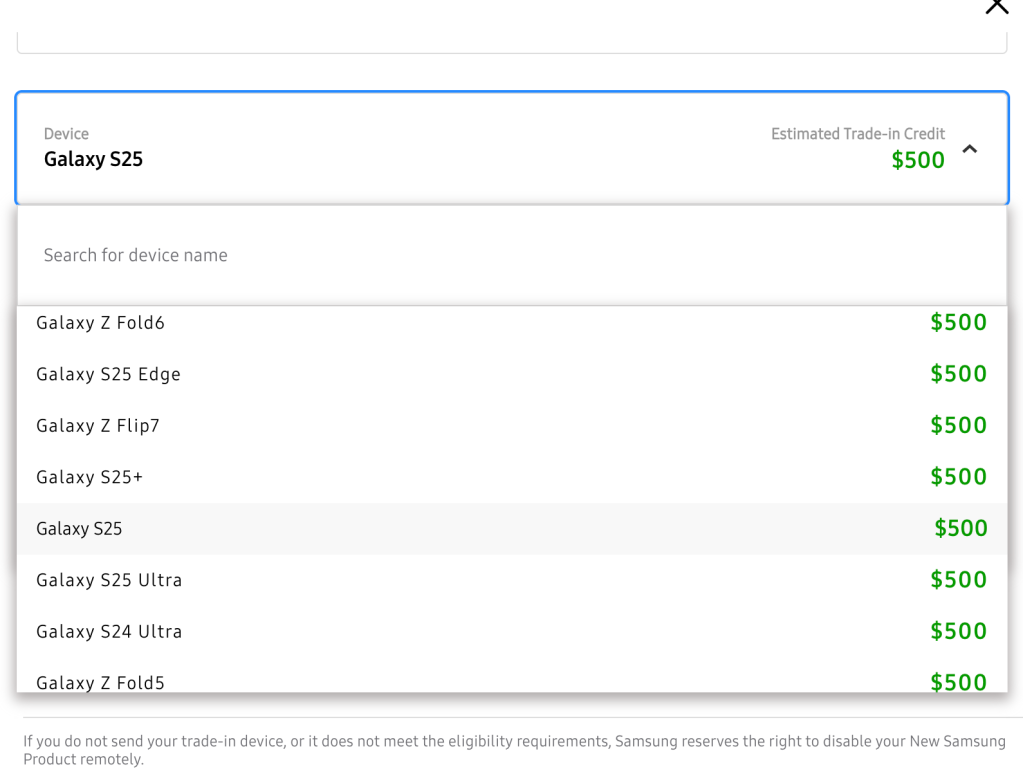This screenshot has height=776, width=1023.
Task: Click the Estimated Trade-in Credit $500 value
Action: (x=917, y=160)
